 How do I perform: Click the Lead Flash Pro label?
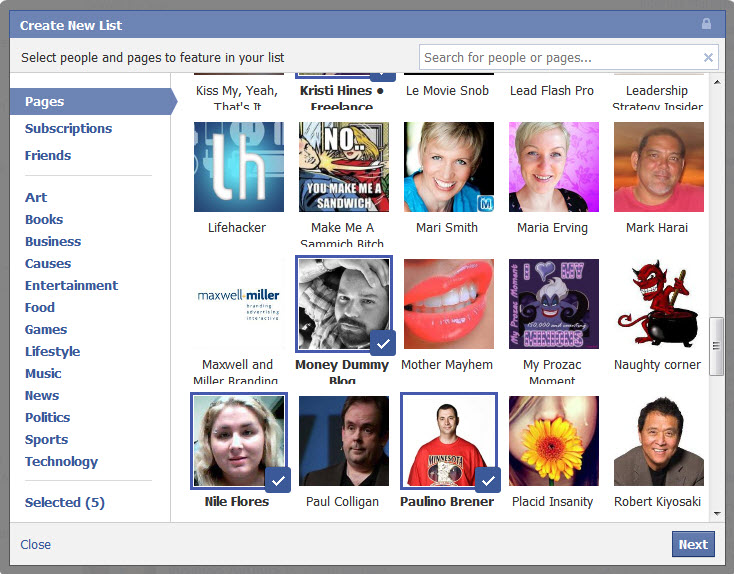click(x=552, y=90)
